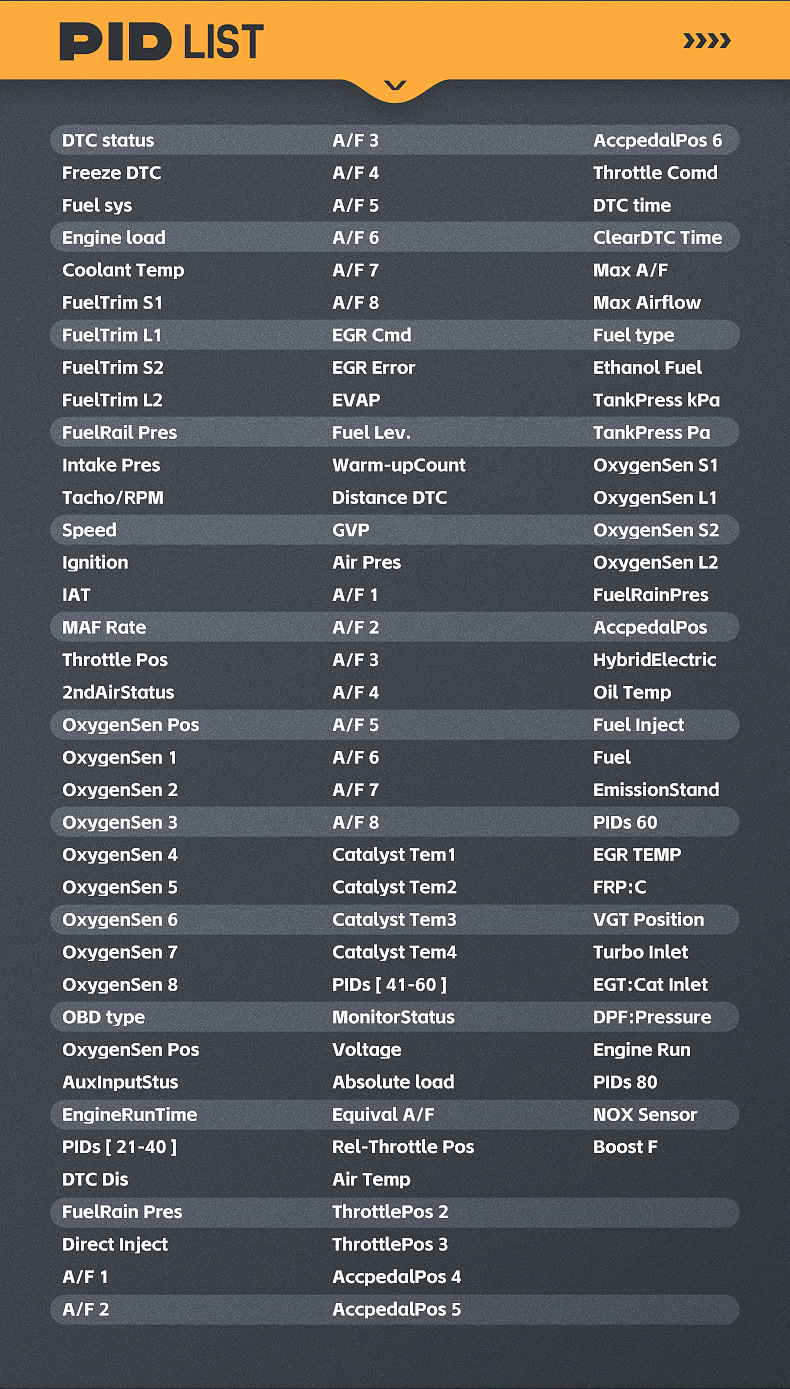This screenshot has height=1389, width=790.
Task: Select the NOX Sensor entry
Action: [x=645, y=1115]
